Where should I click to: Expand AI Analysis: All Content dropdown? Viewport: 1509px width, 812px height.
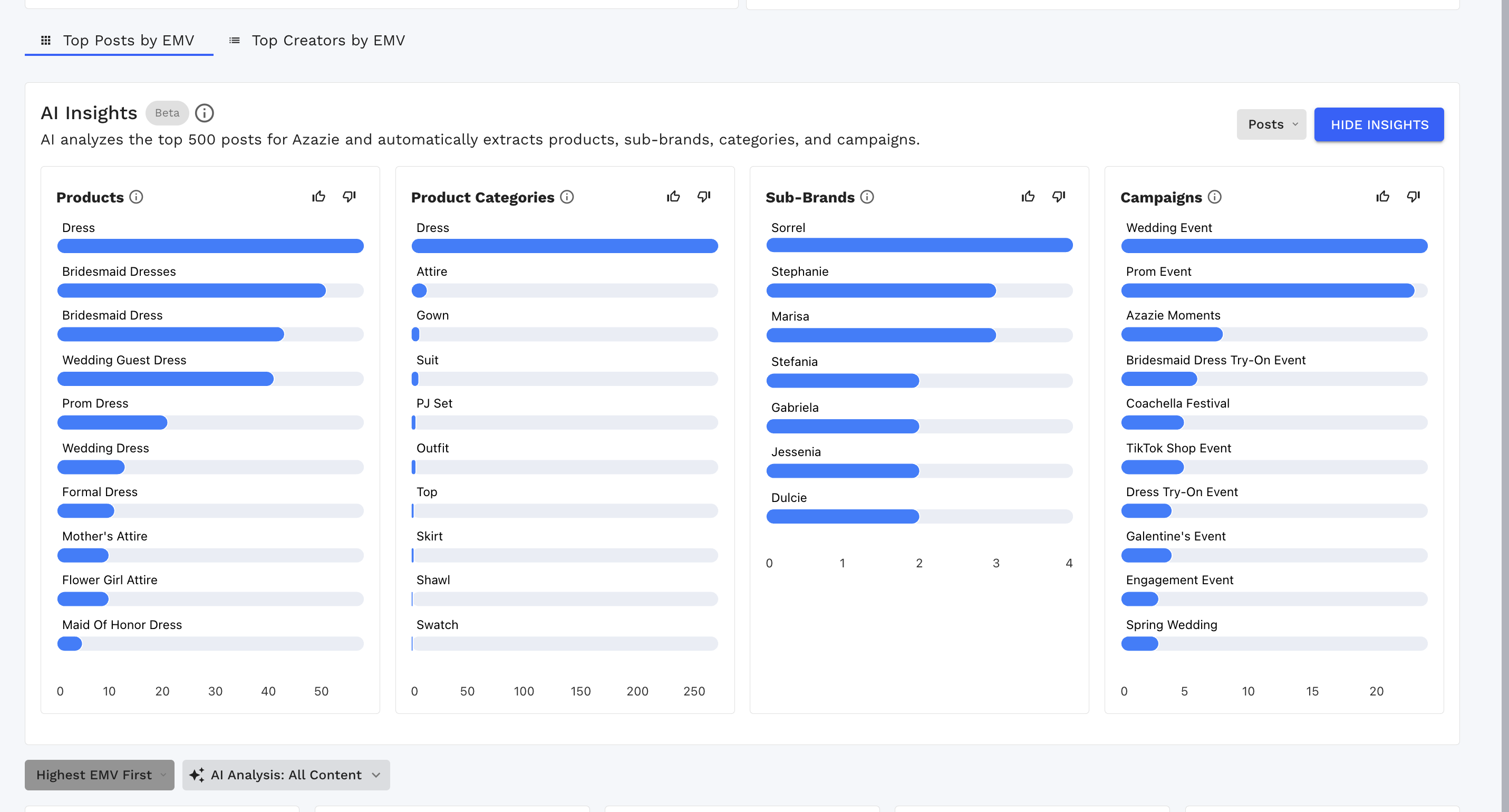286,775
